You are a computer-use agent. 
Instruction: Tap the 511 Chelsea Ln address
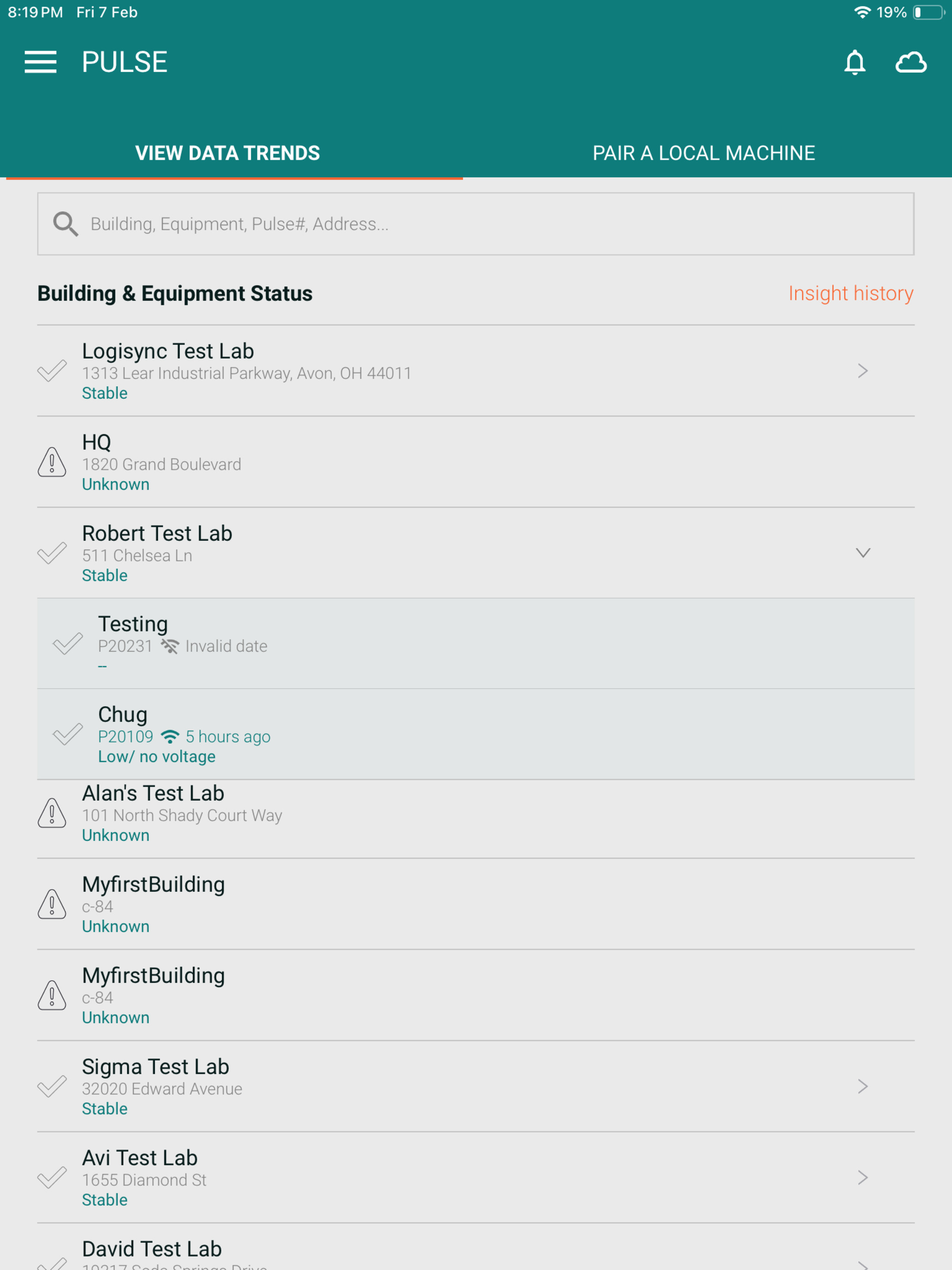(x=137, y=555)
